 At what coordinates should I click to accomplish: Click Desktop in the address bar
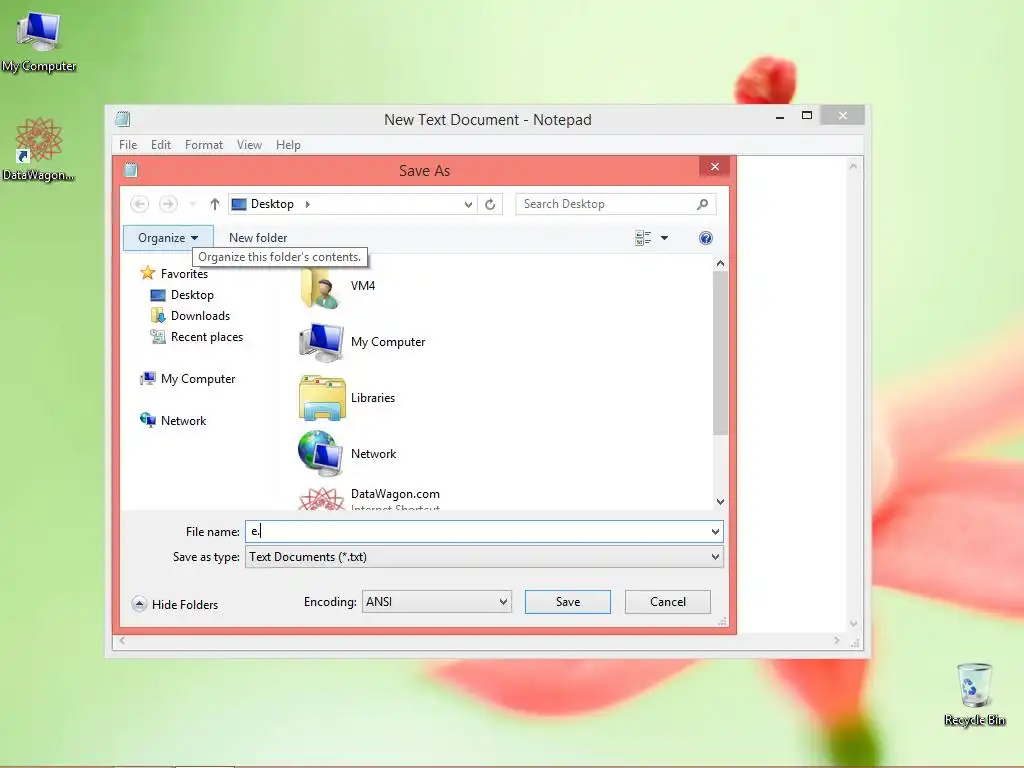point(272,204)
